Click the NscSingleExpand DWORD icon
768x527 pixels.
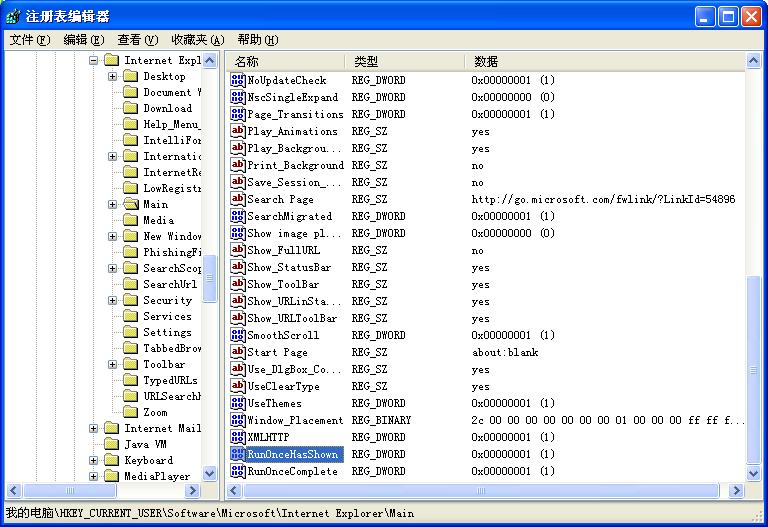coord(238,97)
